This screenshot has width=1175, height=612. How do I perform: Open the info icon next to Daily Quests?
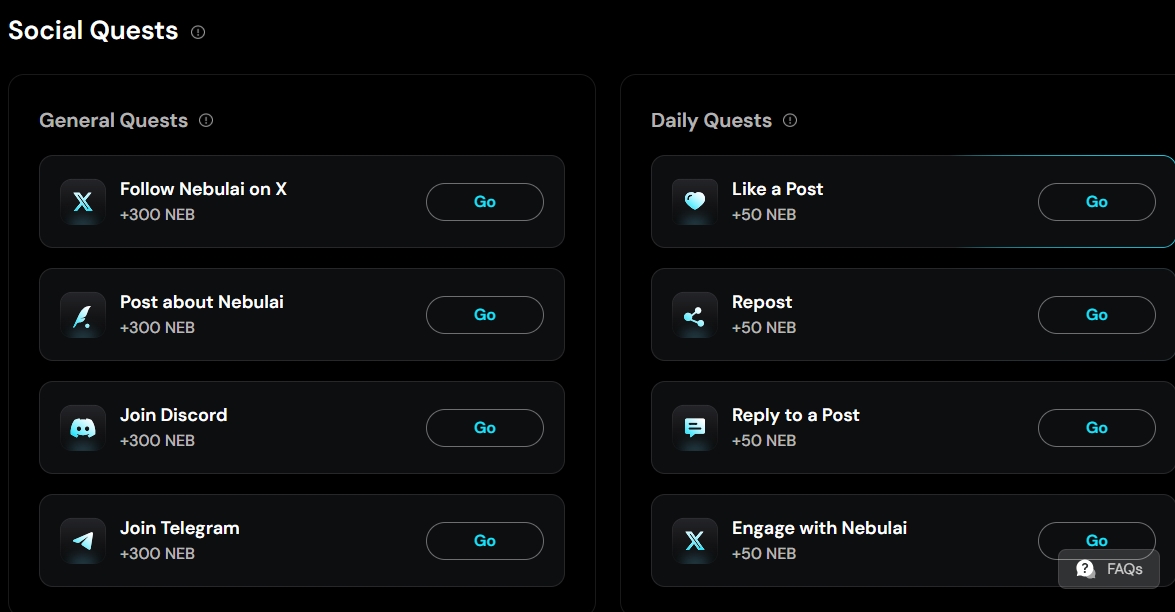(790, 120)
